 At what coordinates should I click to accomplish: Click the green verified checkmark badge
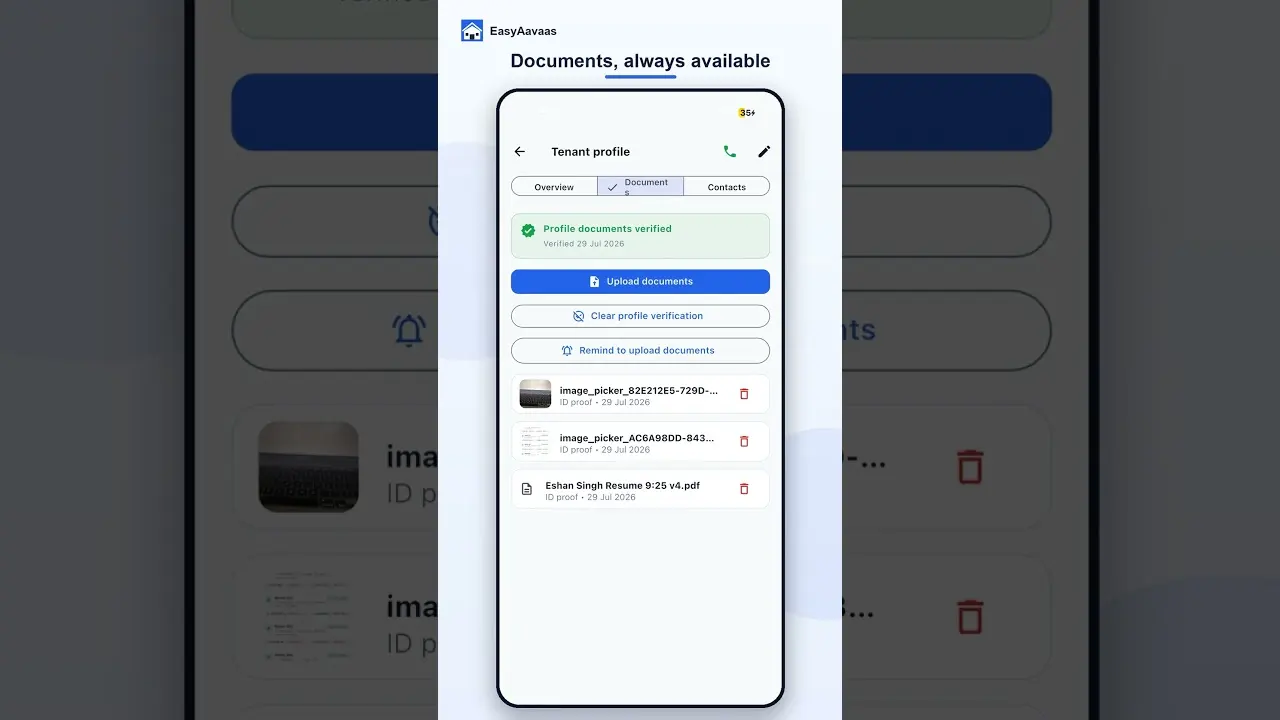click(528, 230)
